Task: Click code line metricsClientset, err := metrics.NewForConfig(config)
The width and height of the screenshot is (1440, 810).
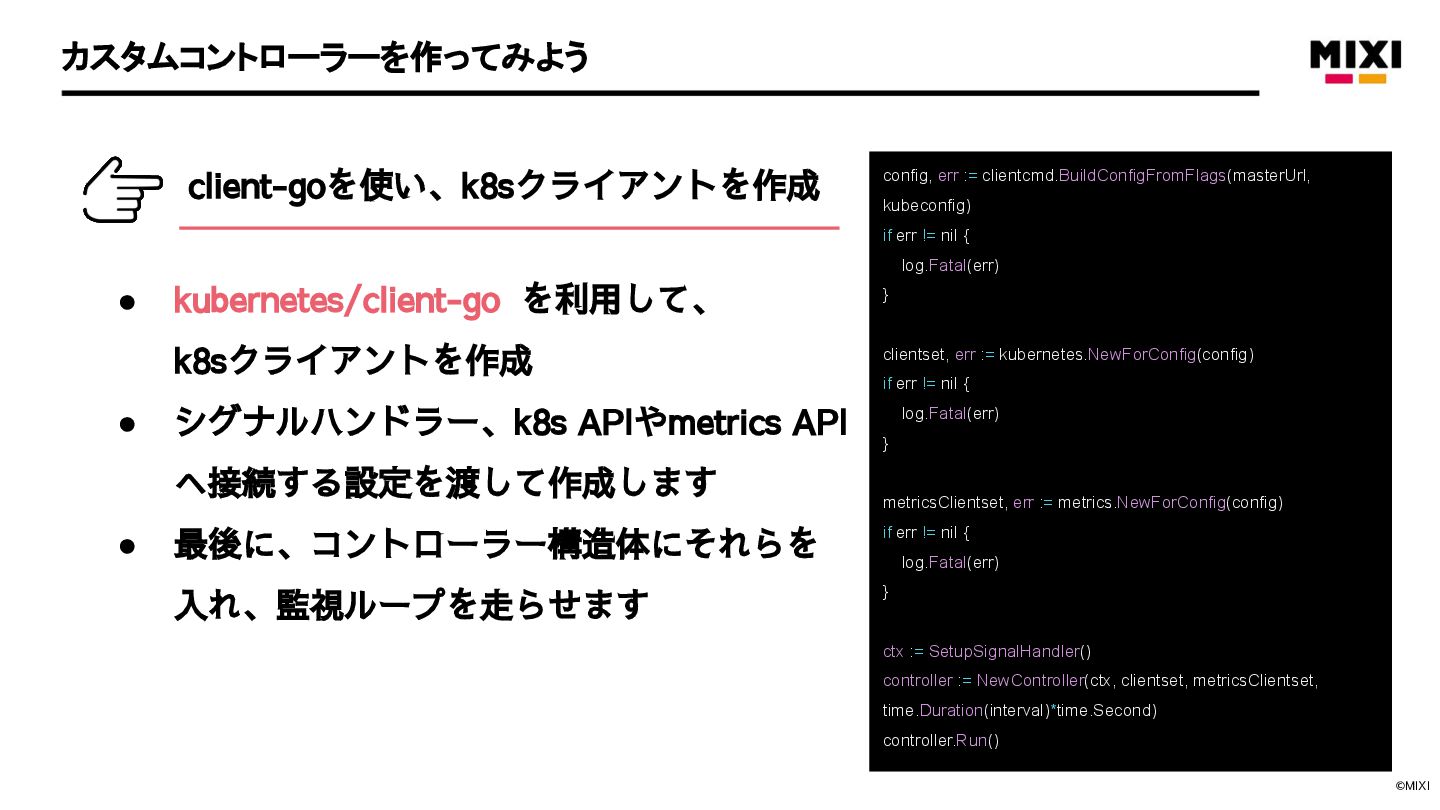Action: tap(1083, 502)
